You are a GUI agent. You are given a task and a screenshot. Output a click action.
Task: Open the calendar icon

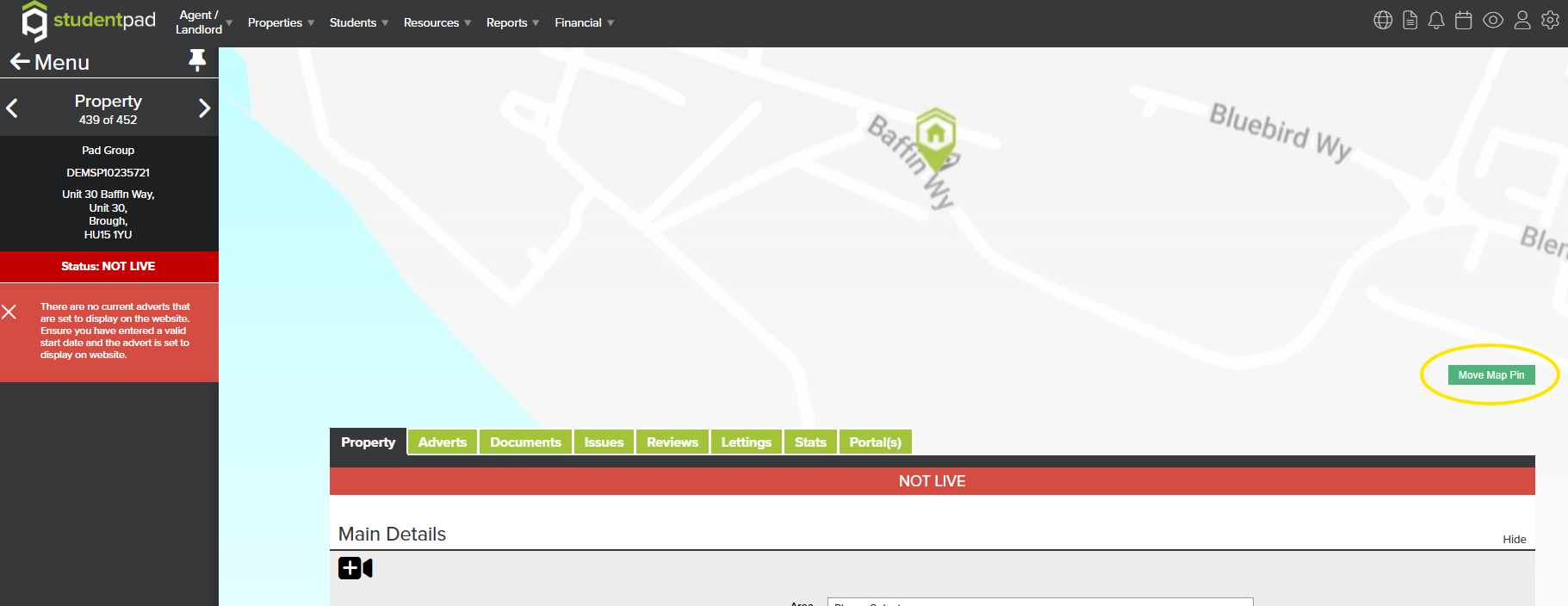[x=1463, y=21]
